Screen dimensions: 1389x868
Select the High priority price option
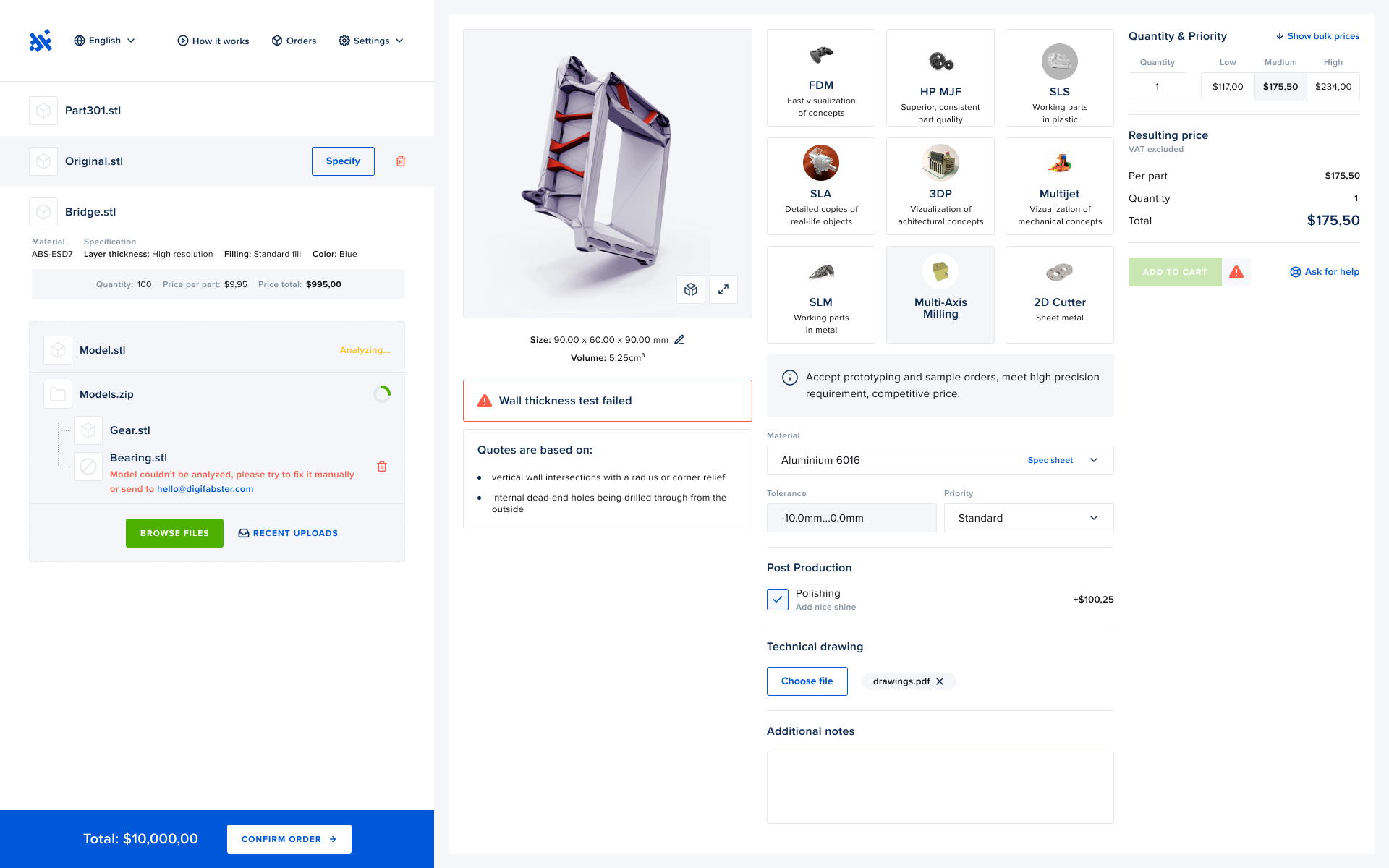1333,87
